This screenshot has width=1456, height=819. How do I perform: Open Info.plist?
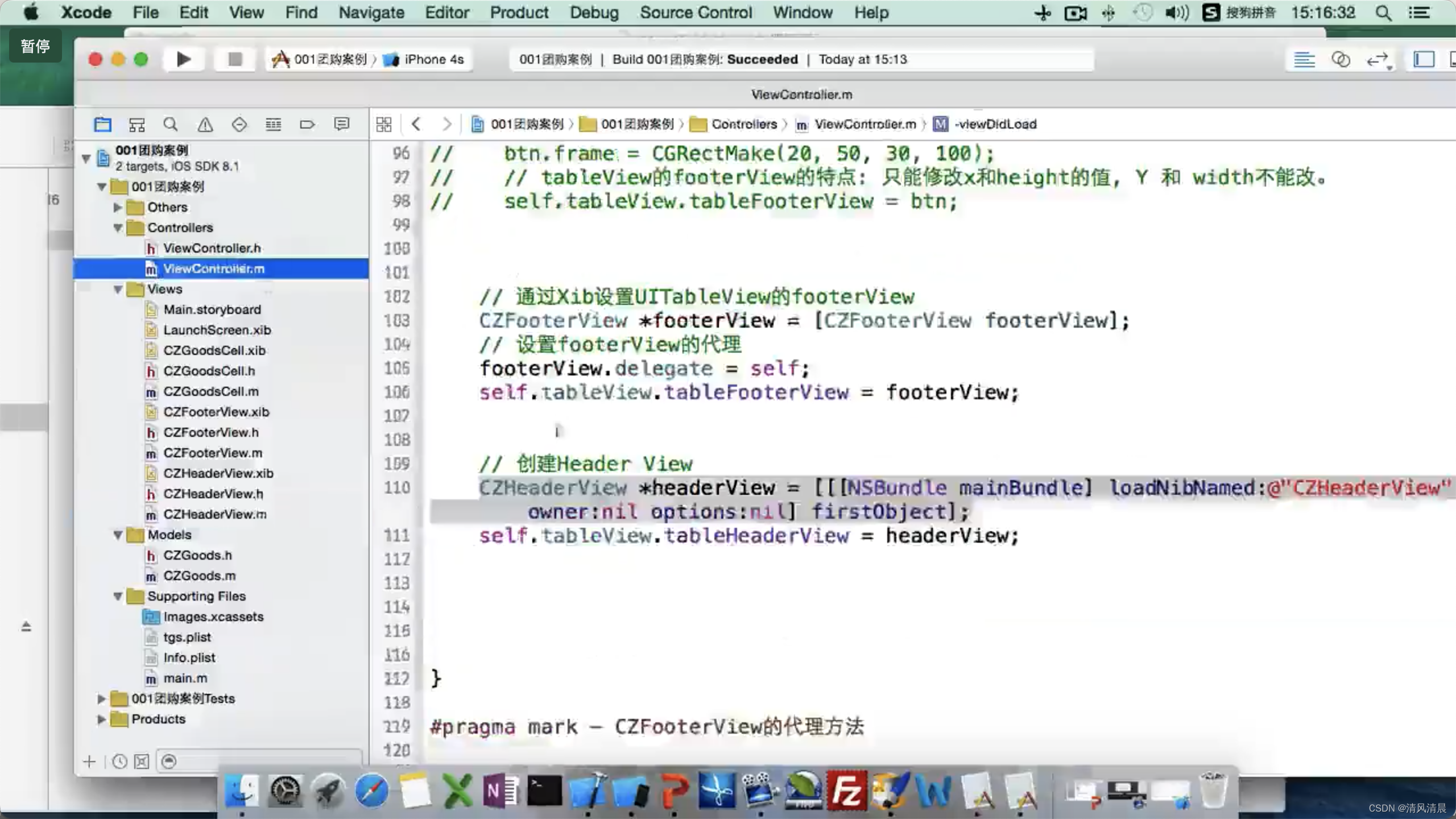coord(189,657)
